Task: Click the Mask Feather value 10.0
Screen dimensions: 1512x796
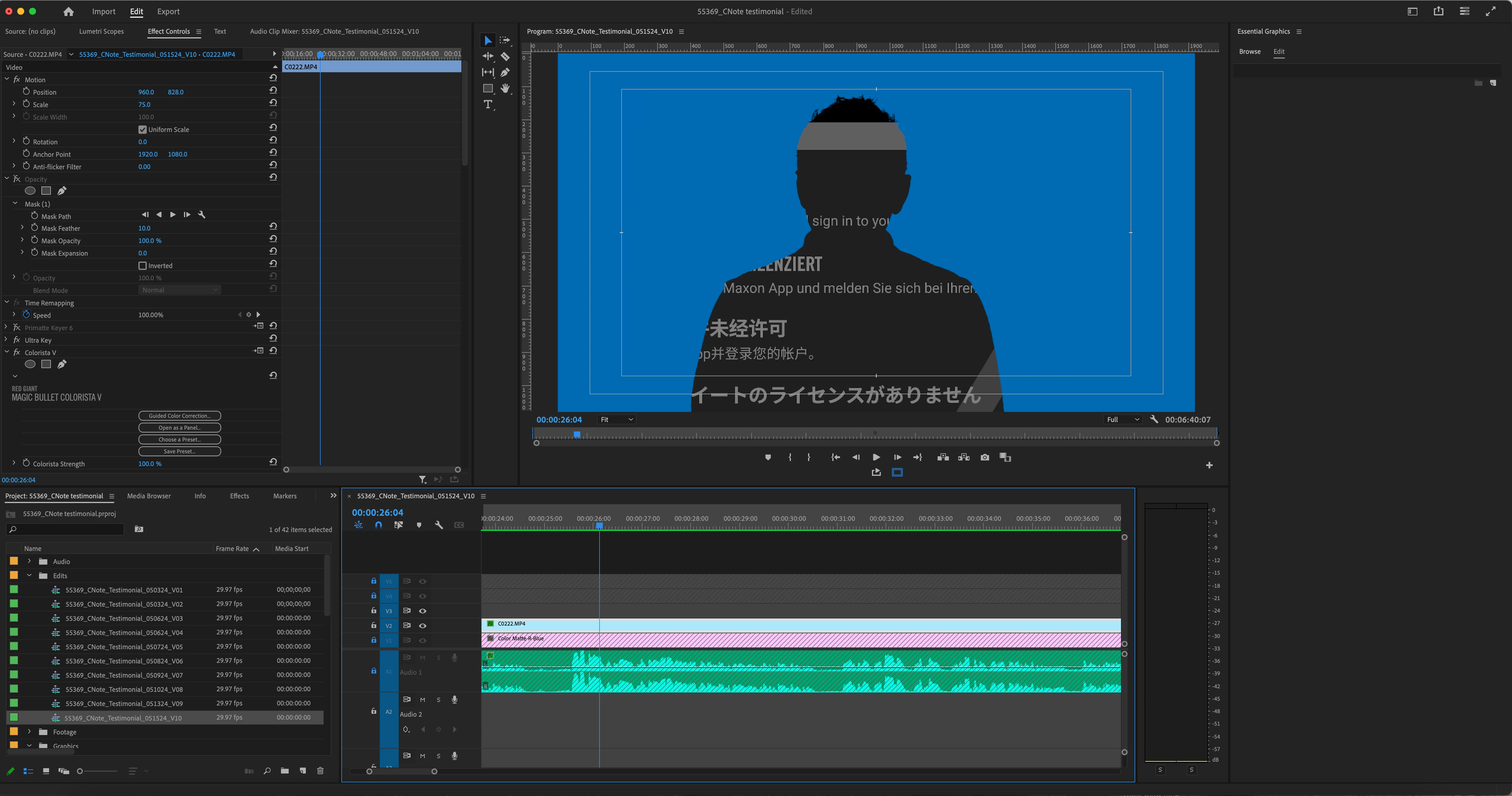Action: [144, 228]
